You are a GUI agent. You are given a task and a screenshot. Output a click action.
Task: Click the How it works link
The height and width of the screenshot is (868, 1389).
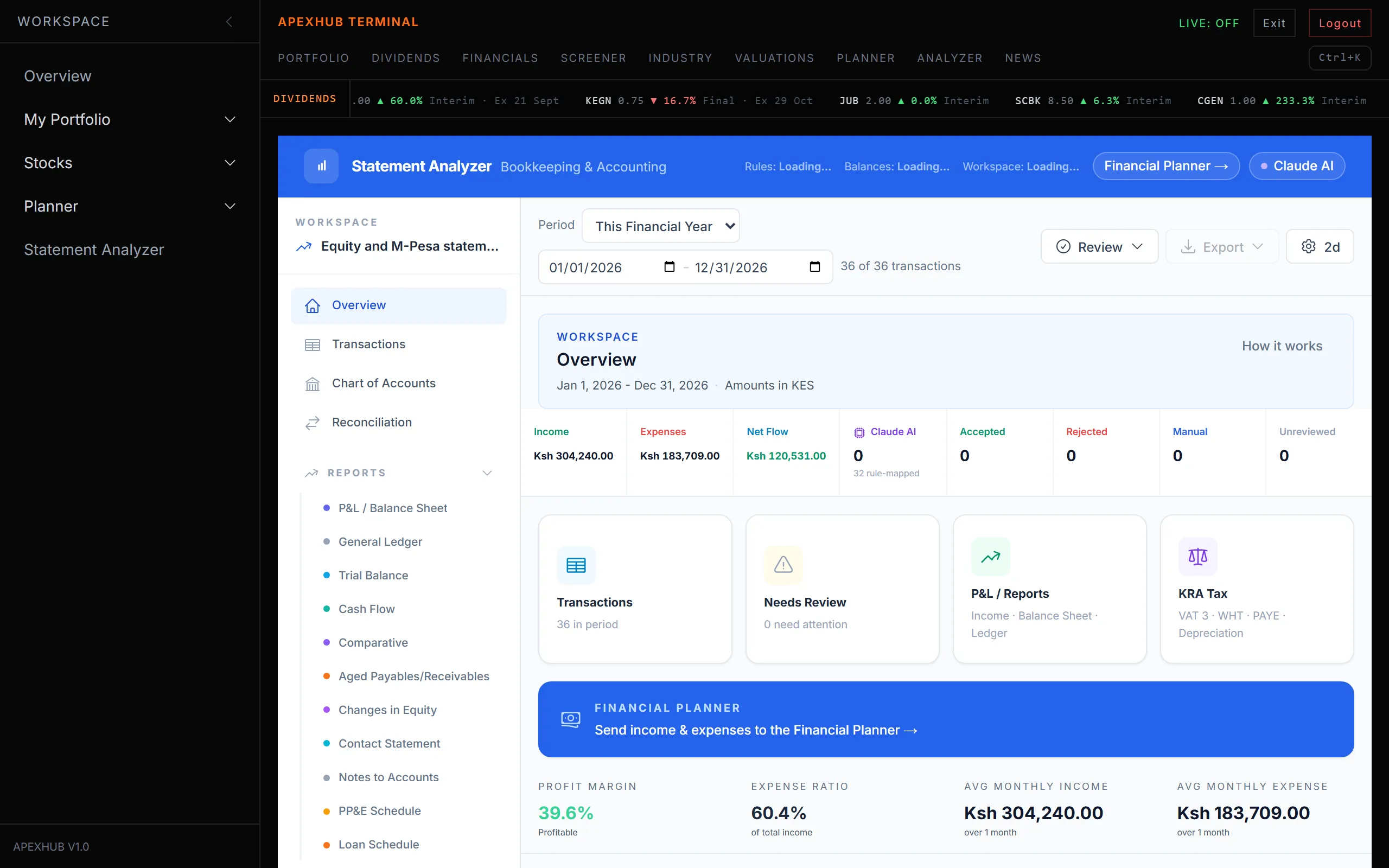click(1282, 346)
